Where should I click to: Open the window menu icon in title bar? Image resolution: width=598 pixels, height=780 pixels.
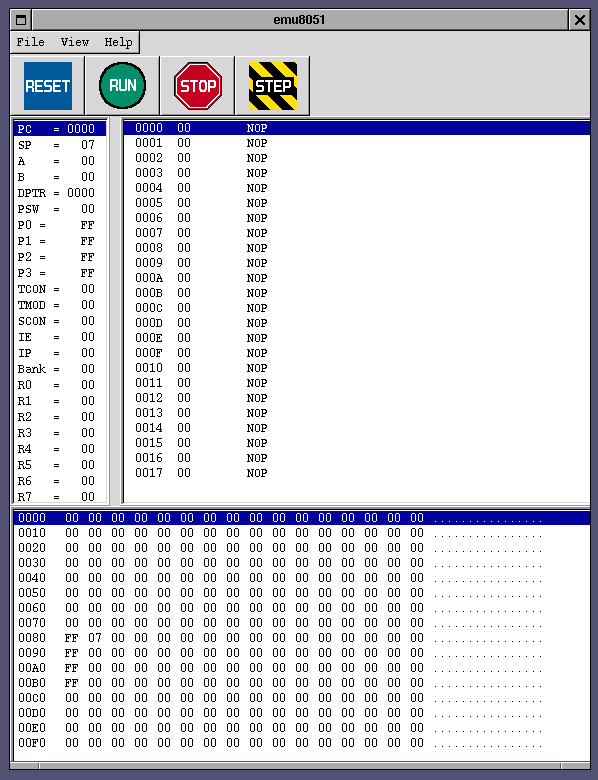click(21, 20)
